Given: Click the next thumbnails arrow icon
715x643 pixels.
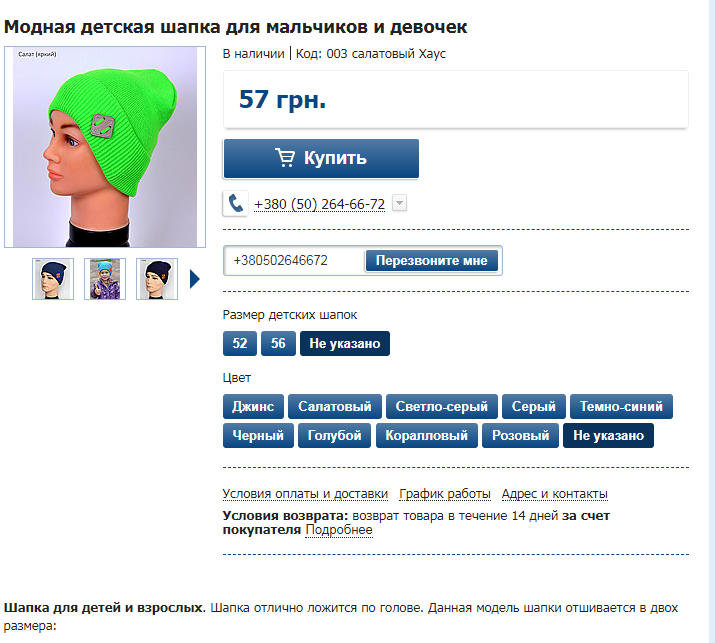Looking at the screenshot, I should [195, 279].
